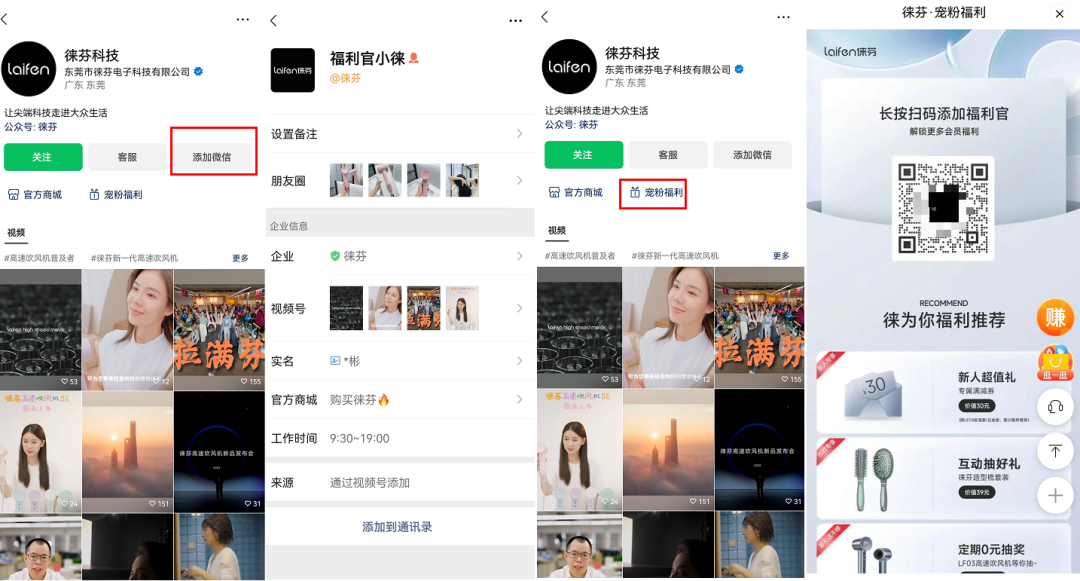Tap the 关注 button in first panel
The image size is (1080, 581).
click(43, 157)
